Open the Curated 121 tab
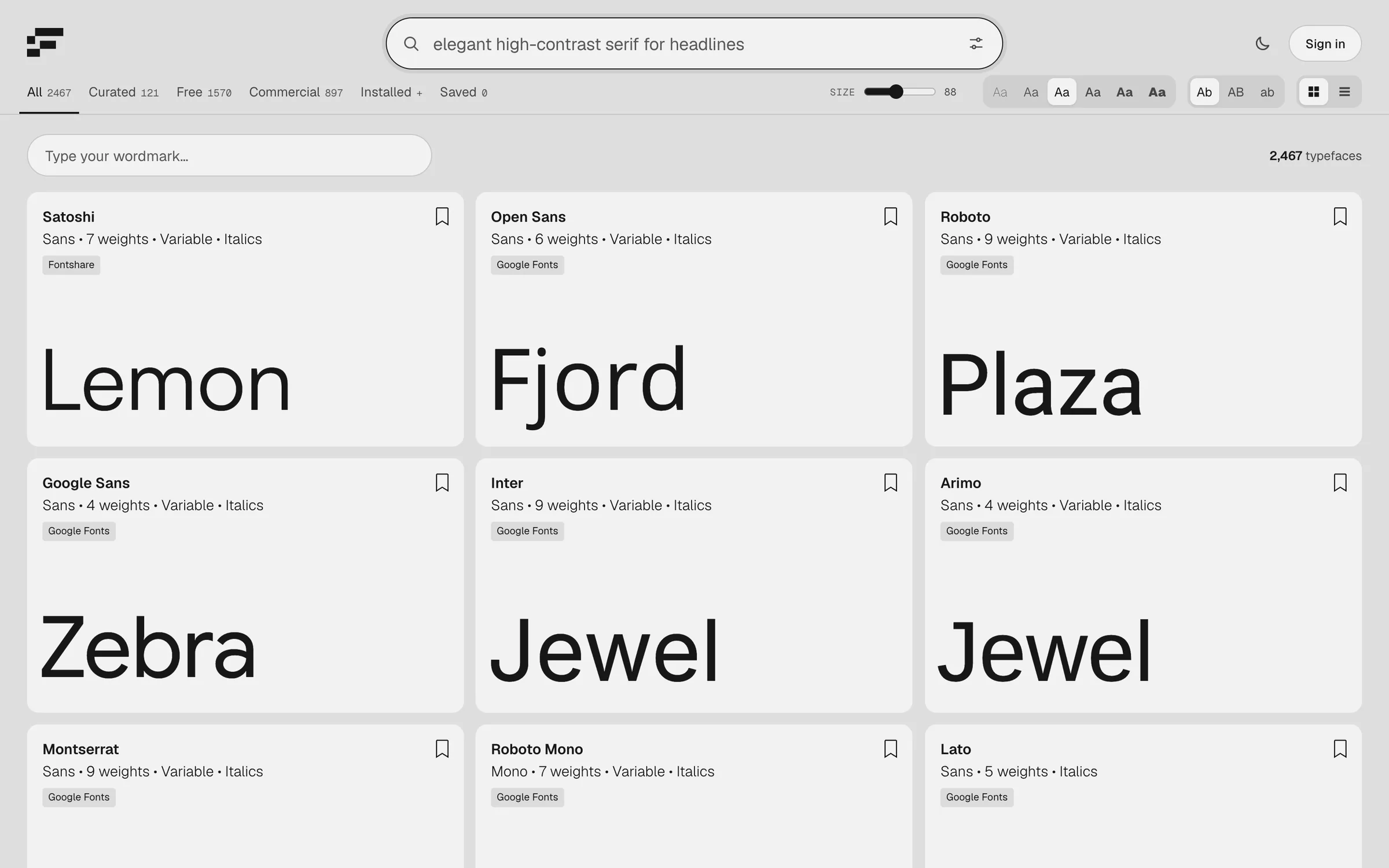1389x868 pixels. [x=123, y=93]
